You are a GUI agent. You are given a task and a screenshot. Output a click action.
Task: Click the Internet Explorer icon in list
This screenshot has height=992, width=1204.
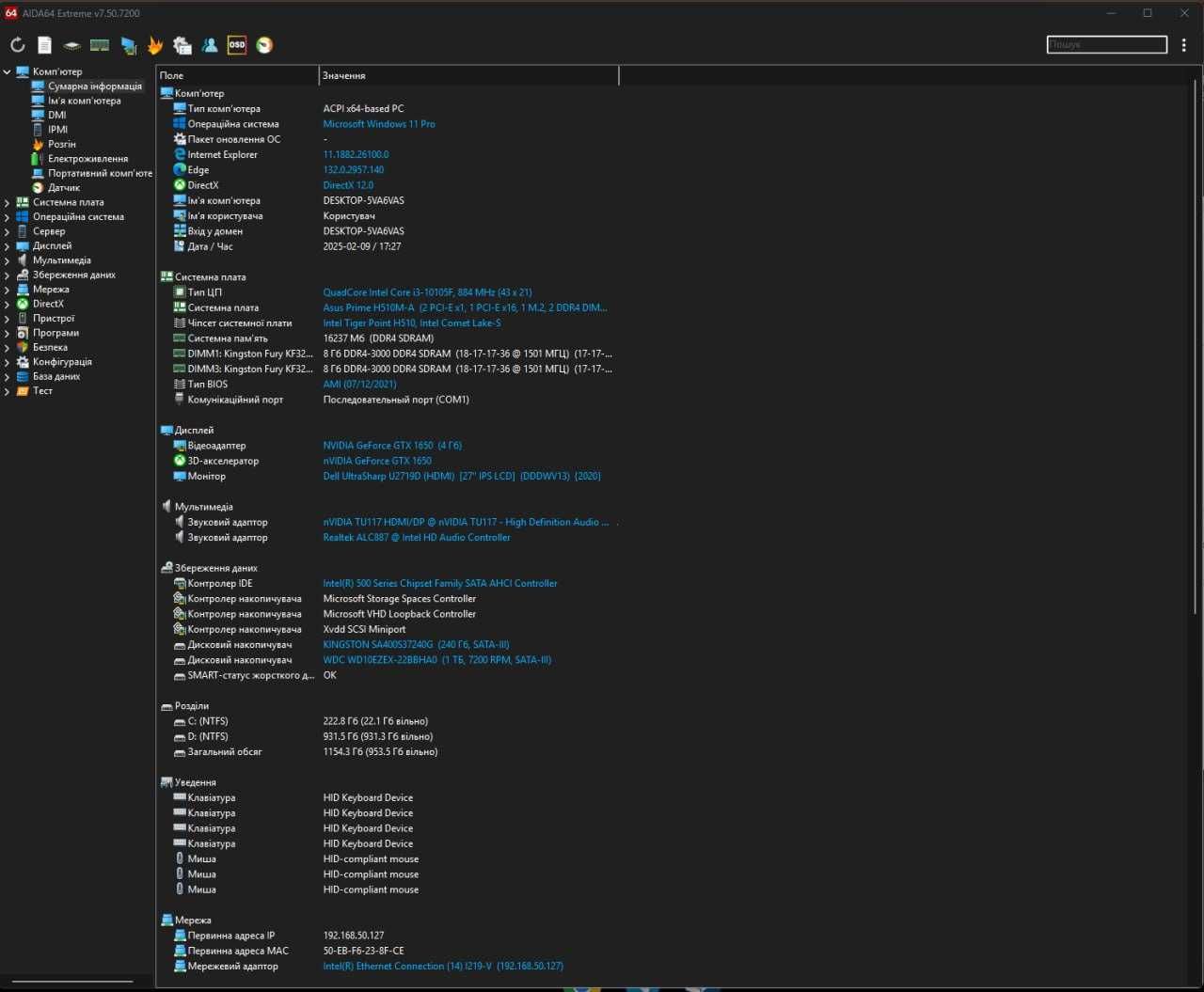tap(180, 154)
